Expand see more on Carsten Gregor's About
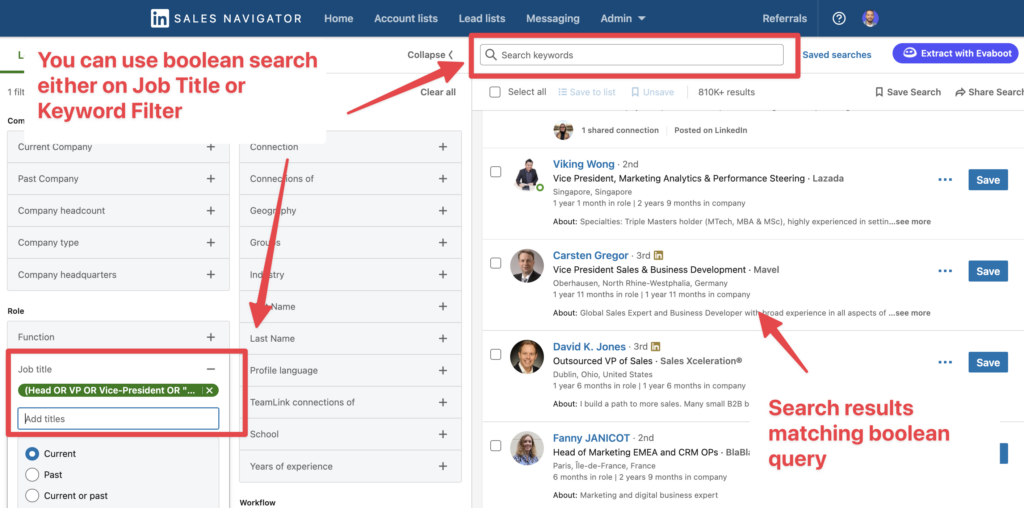1024x508 pixels. 913,313
